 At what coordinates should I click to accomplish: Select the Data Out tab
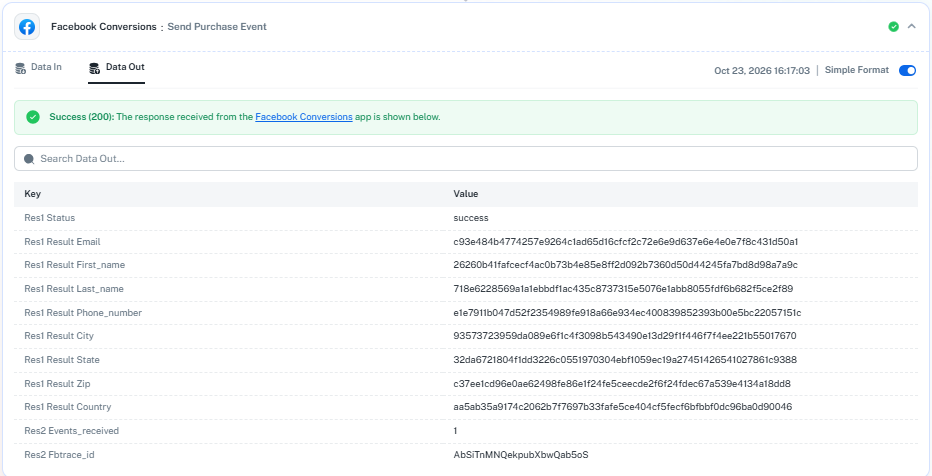tap(116, 68)
